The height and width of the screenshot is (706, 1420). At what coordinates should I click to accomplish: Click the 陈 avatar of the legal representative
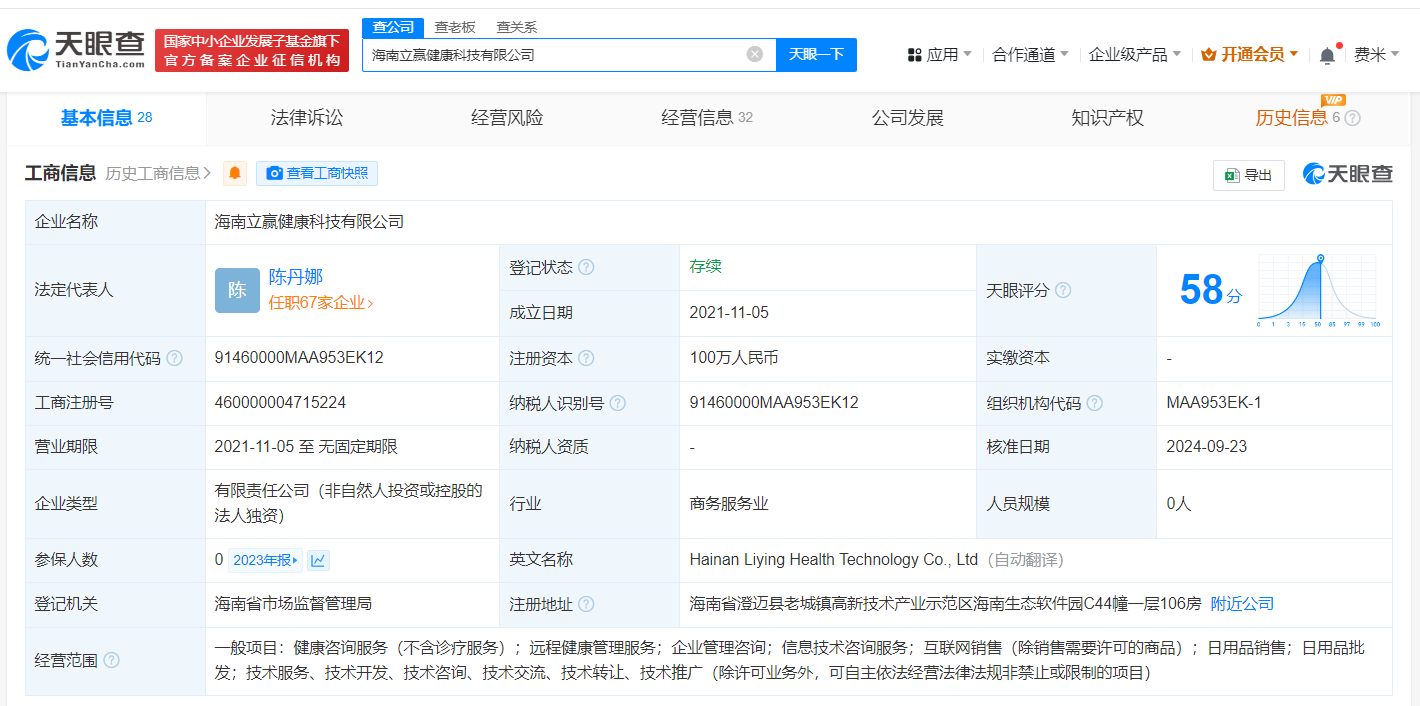tap(237, 290)
